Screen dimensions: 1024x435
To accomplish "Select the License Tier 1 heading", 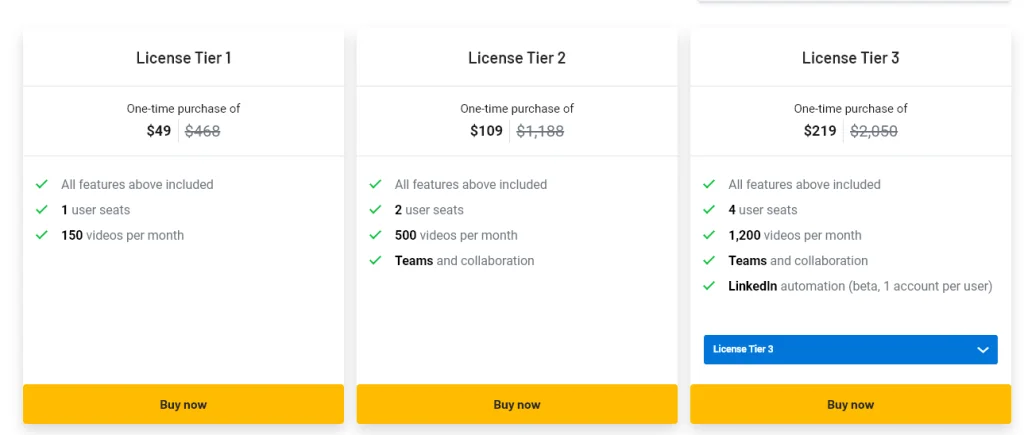I will (184, 58).
